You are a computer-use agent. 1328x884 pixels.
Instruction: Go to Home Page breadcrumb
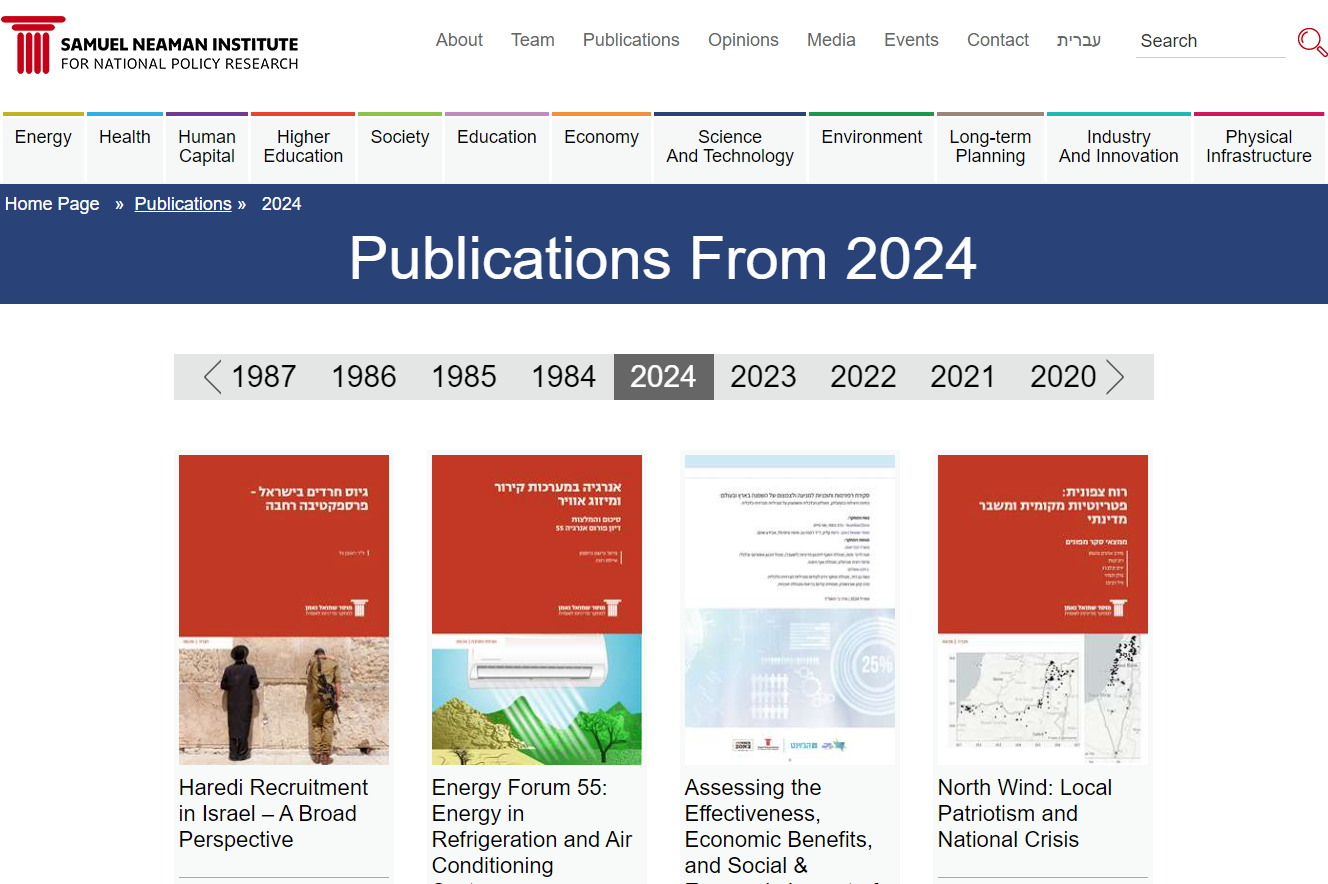coord(52,204)
